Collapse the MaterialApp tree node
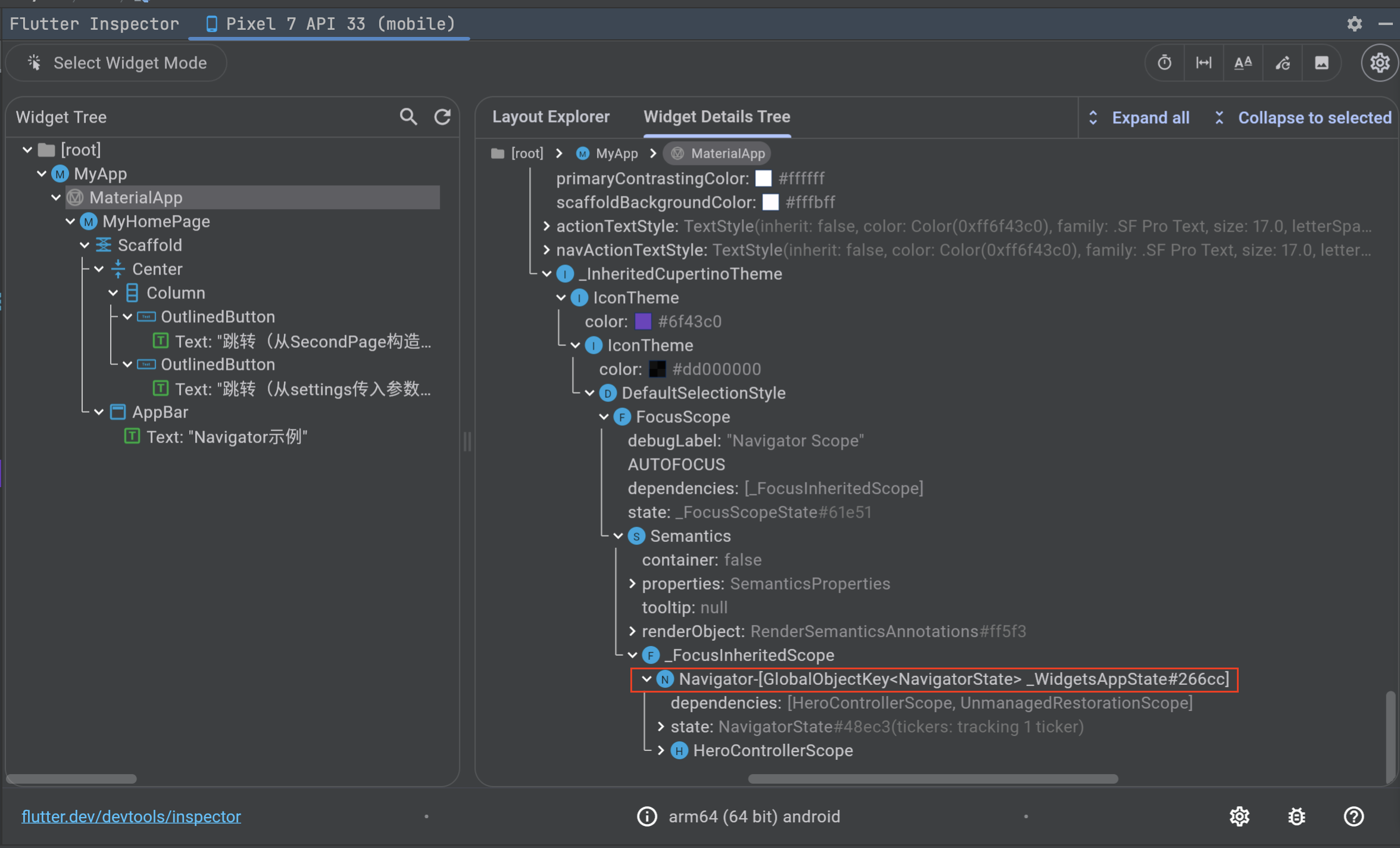 coord(56,197)
